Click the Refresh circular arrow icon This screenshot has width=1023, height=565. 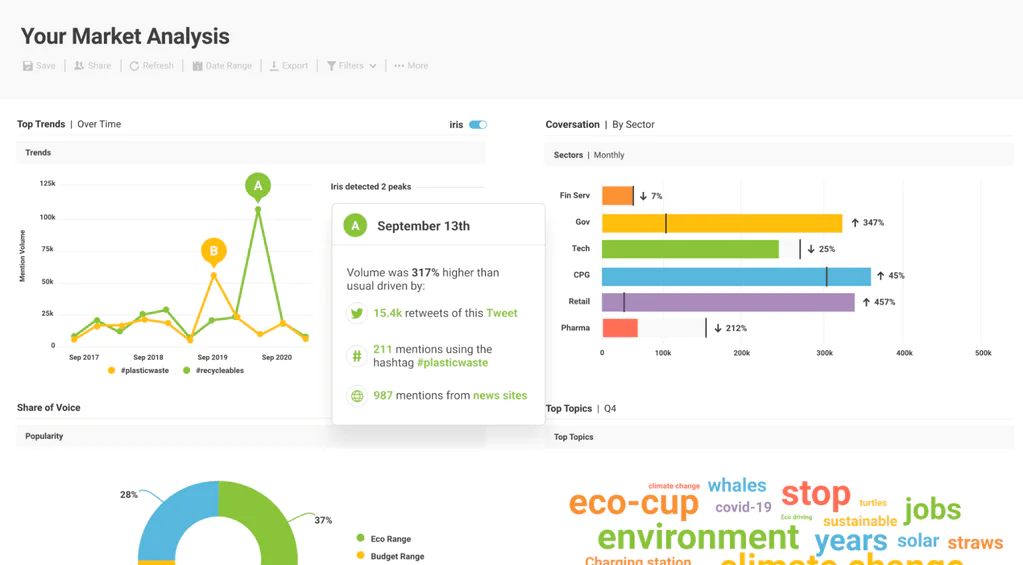click(134, 66)
